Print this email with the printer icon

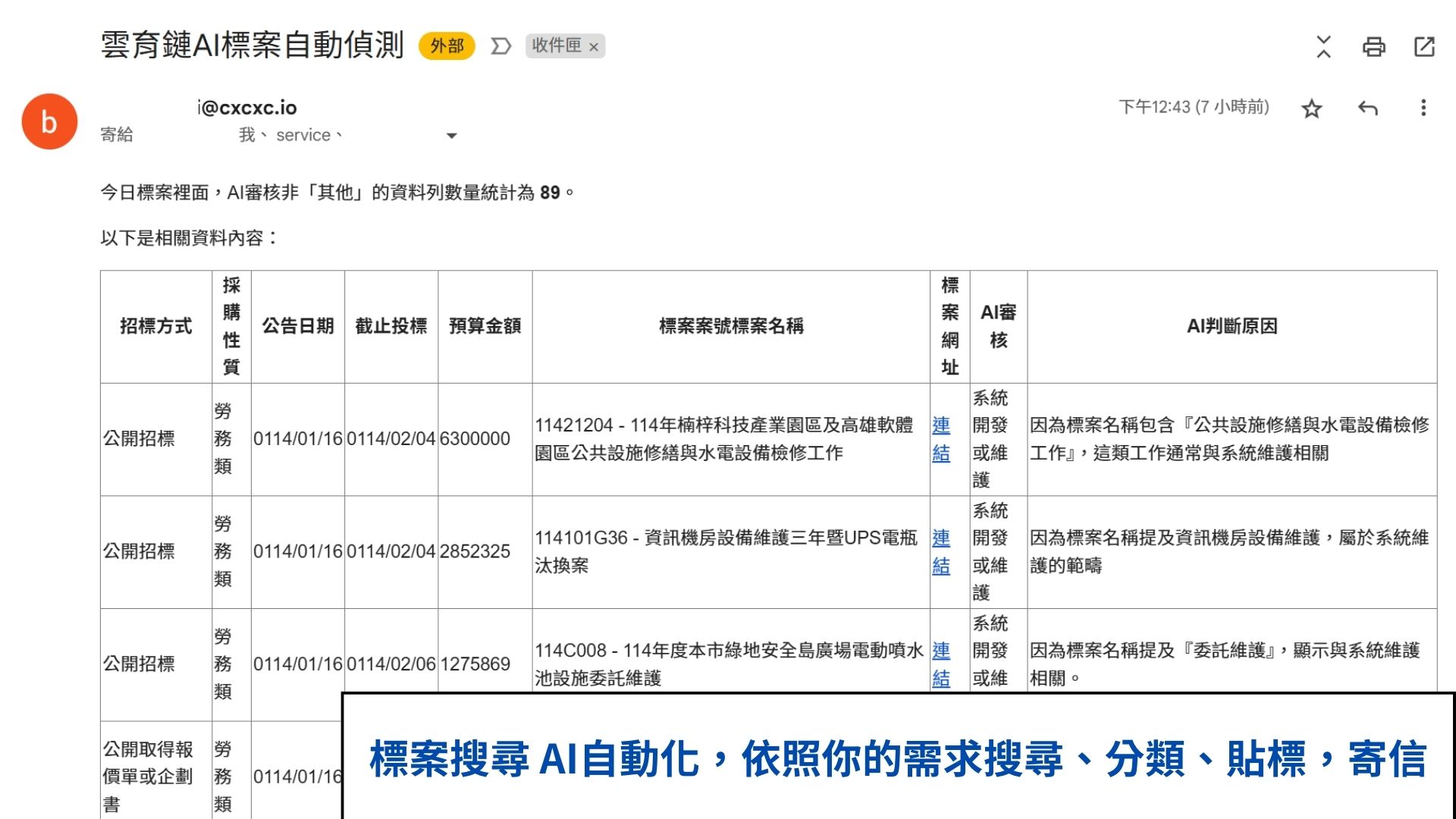pos(1373,47)
